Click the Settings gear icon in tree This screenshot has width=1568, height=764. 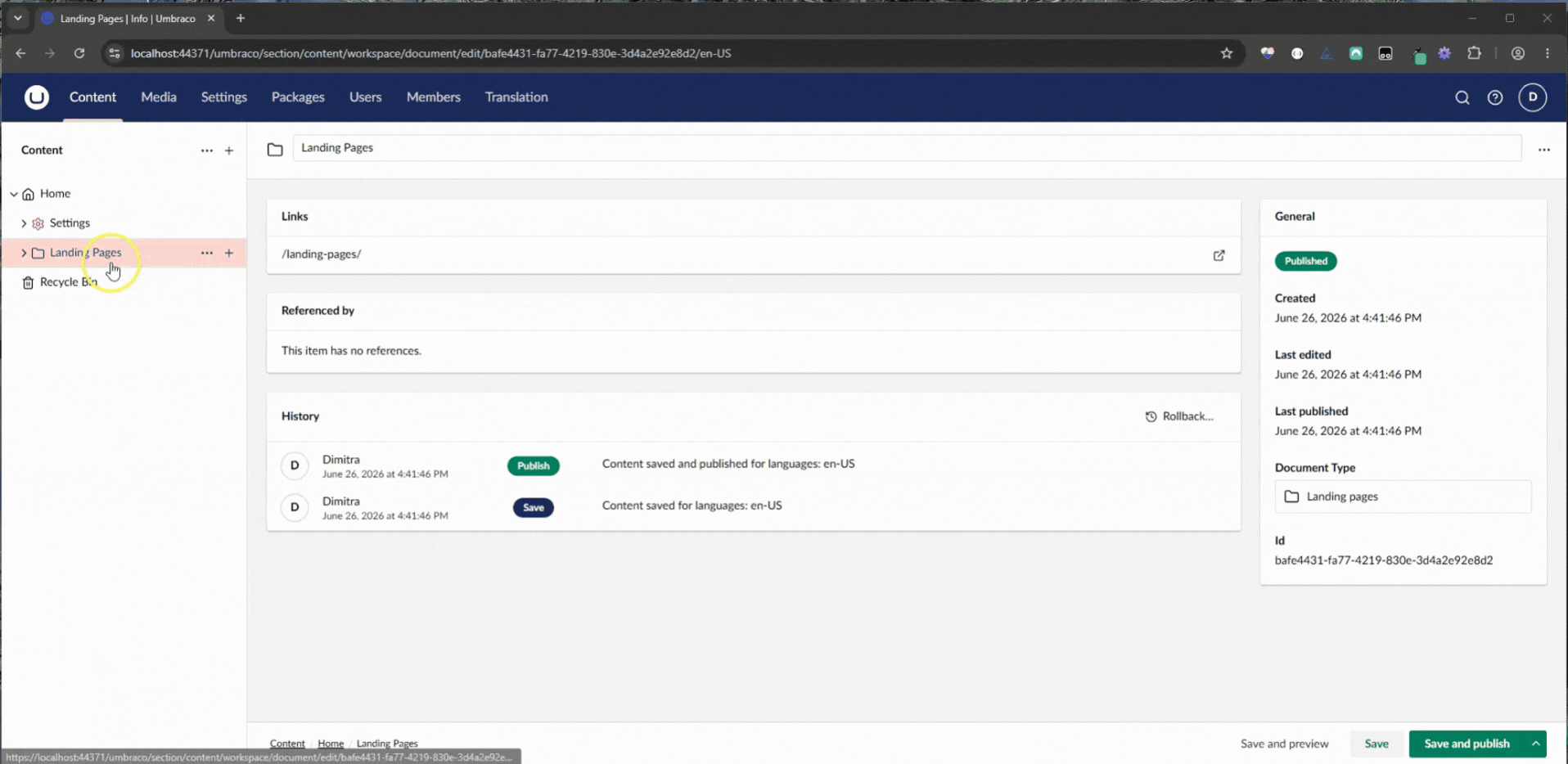pos(38,223)
